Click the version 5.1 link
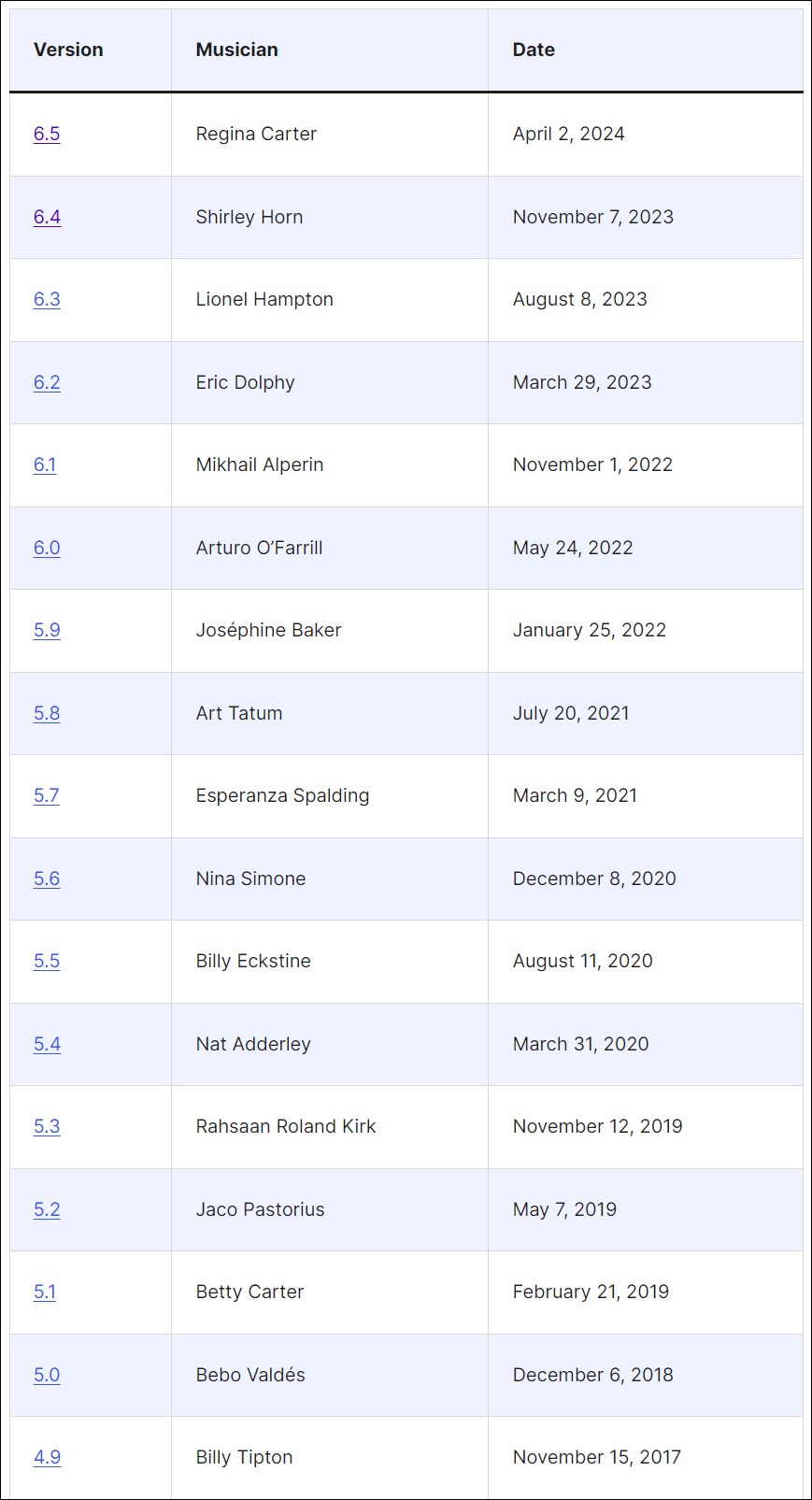 pos(45,1292)
